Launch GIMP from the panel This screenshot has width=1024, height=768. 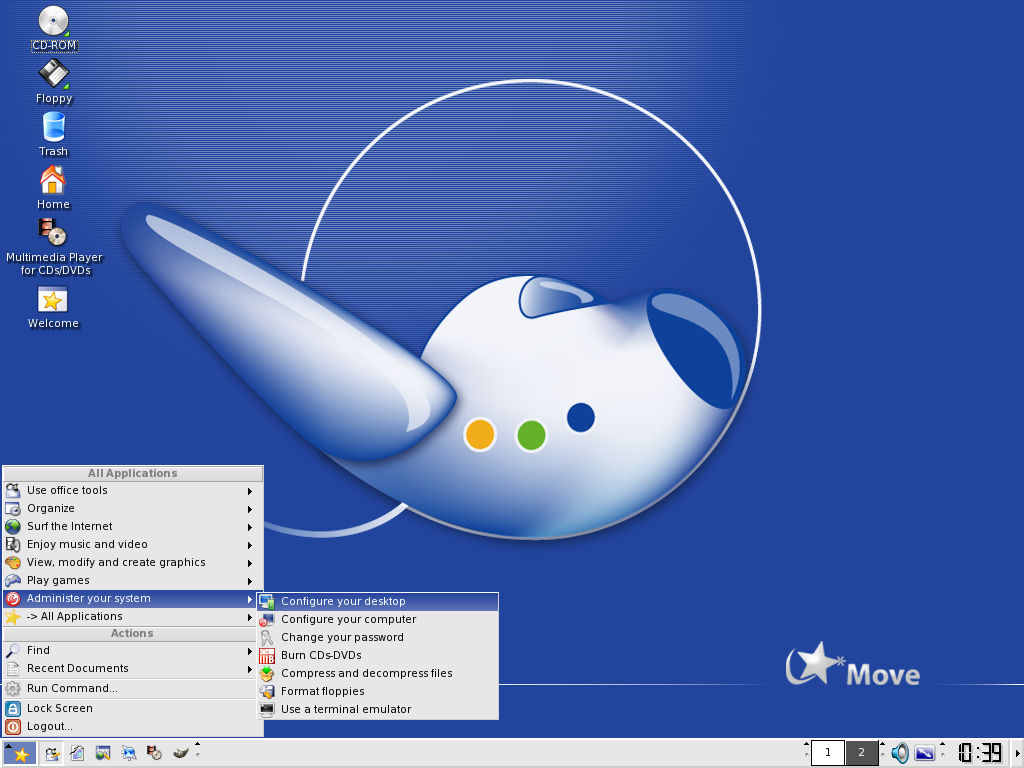(x=180, y=754)
